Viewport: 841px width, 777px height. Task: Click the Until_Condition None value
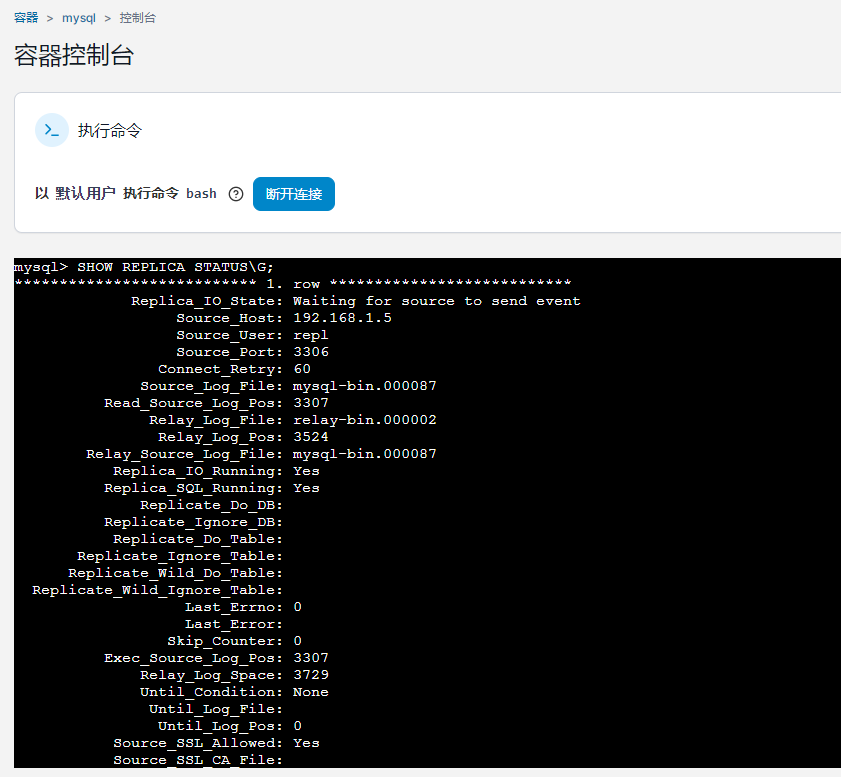[310, 692]
